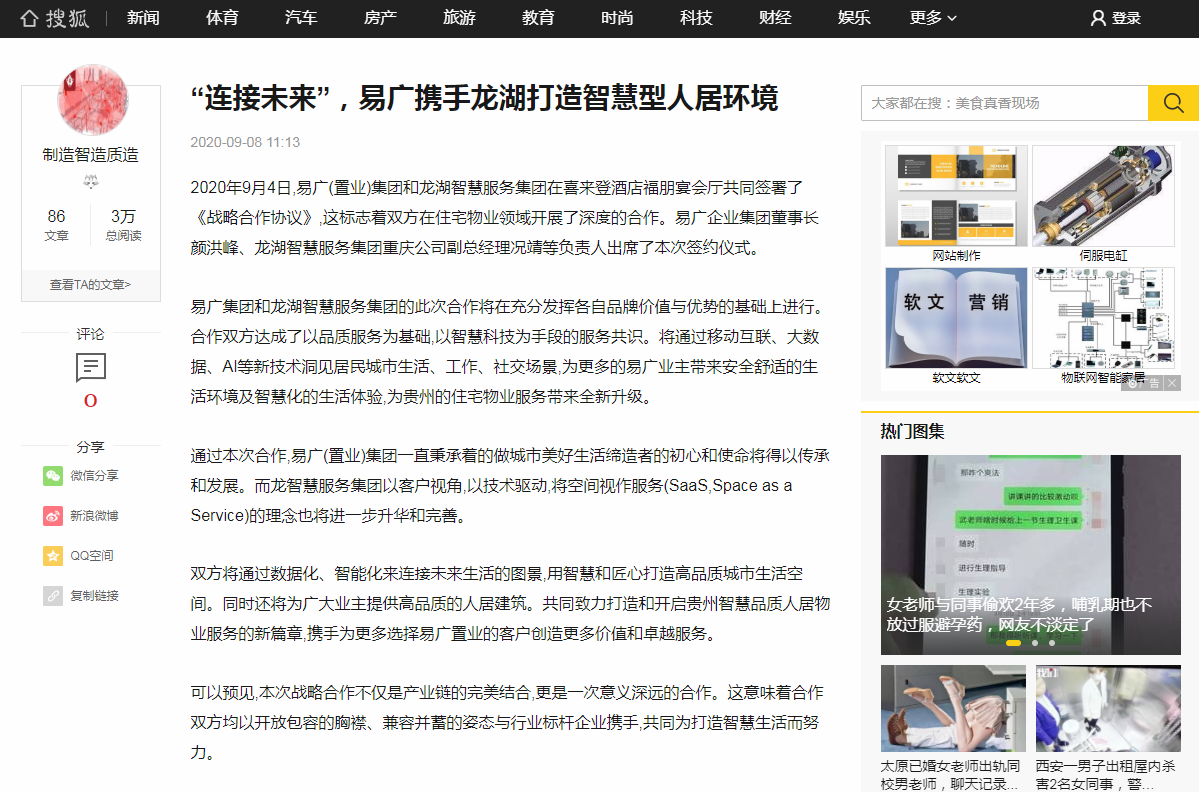Open the 伺服电缸 ad thumbnail
1199x792 pixels.
click(x=1103, y=196)
